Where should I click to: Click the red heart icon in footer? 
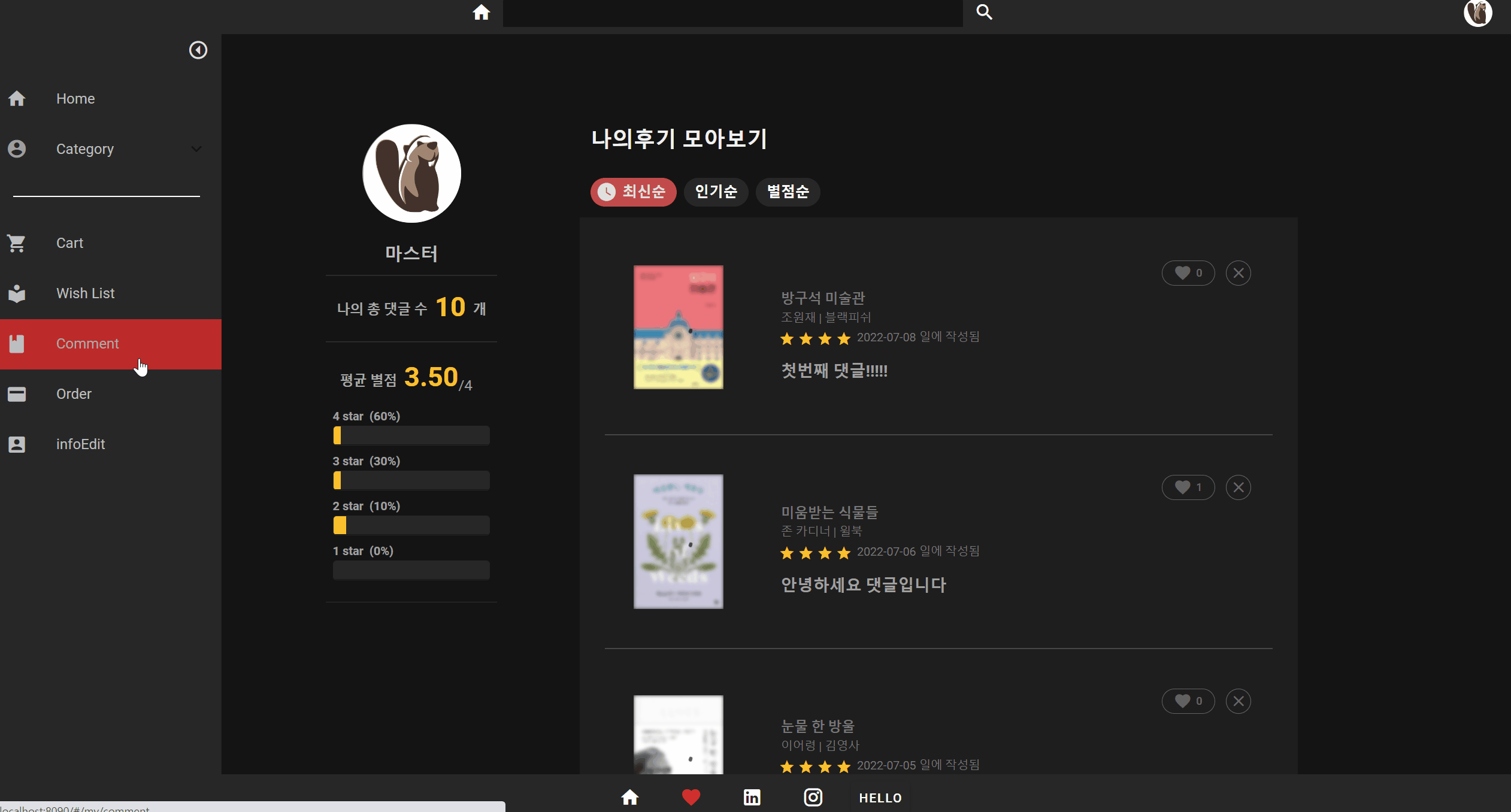691,797
